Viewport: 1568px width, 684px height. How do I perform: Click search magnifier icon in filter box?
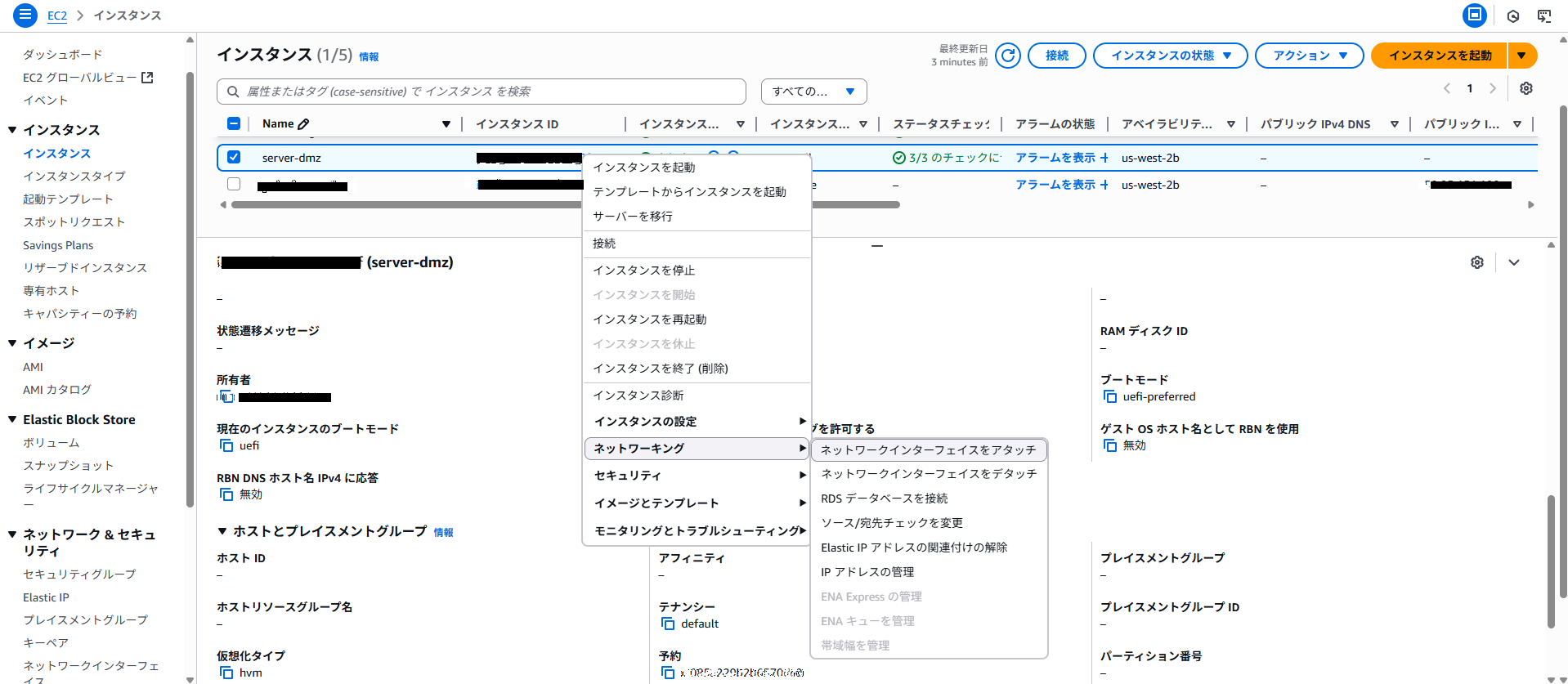click(233, 92)
